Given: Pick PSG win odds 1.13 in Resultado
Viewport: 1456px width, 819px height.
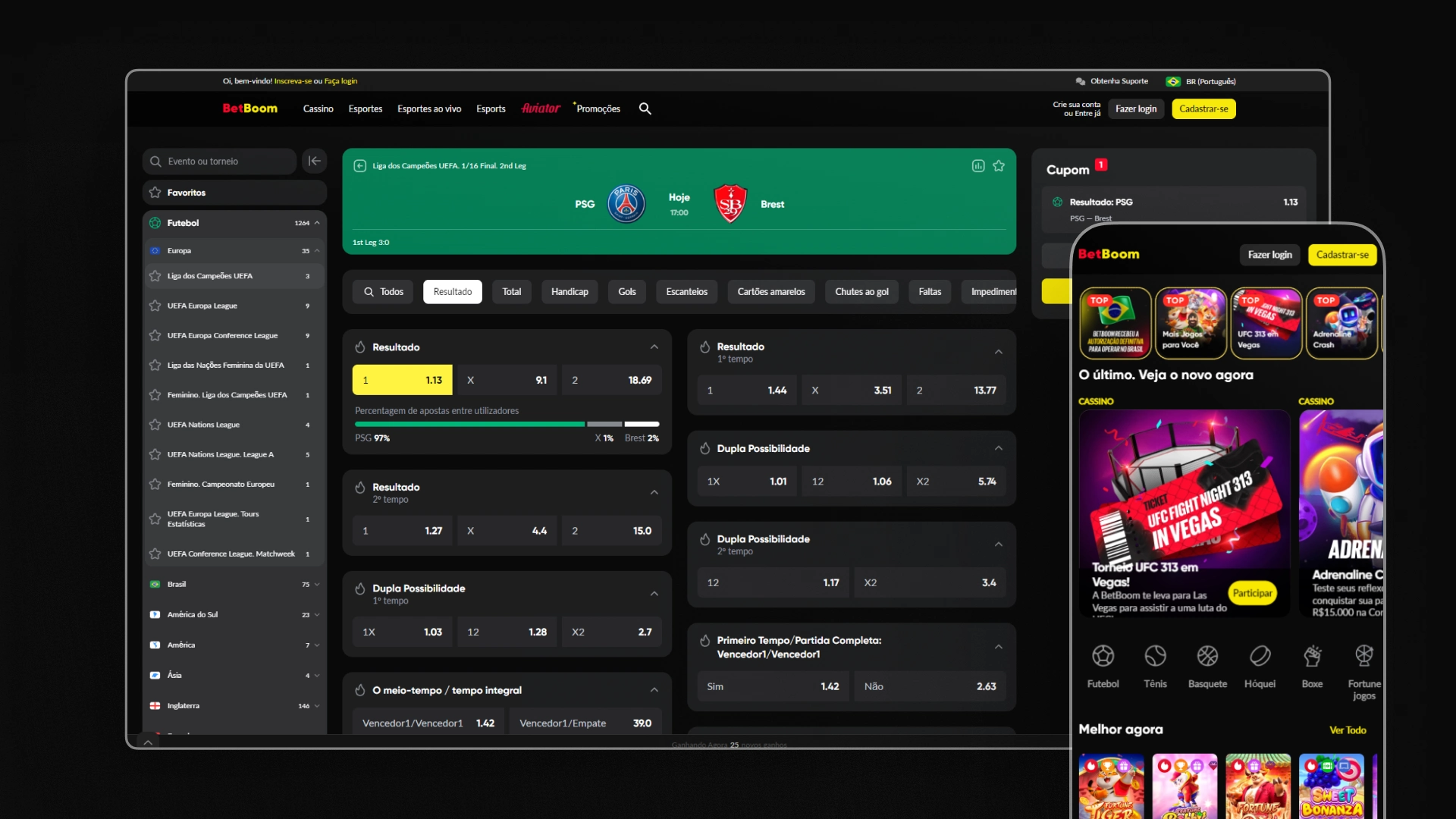Looking at the screenshot, I should pyautogui.click(x=403, y=380).
